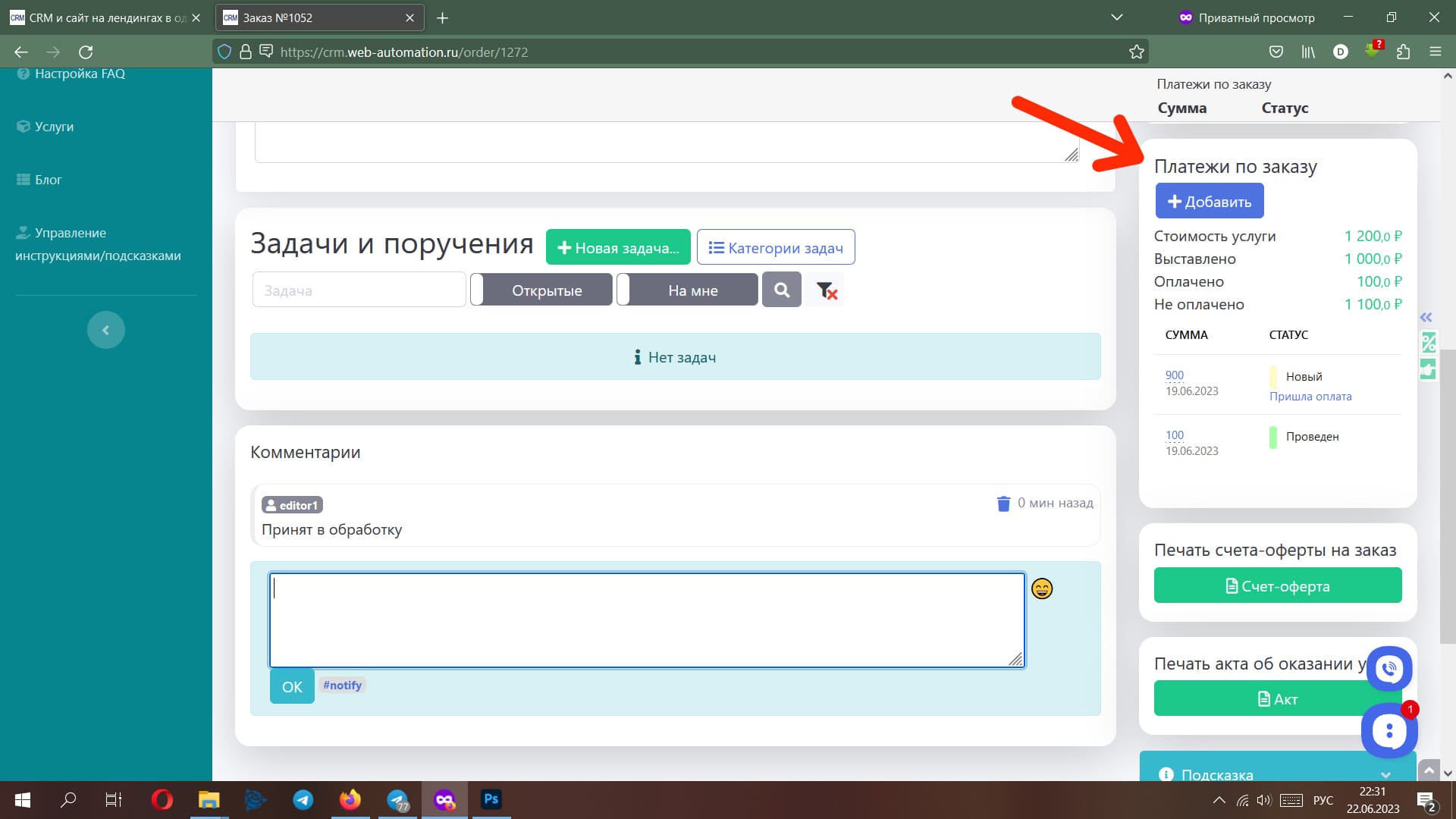
Task: Click the '#notify' tag under the comment field
Action: point(342,685)
